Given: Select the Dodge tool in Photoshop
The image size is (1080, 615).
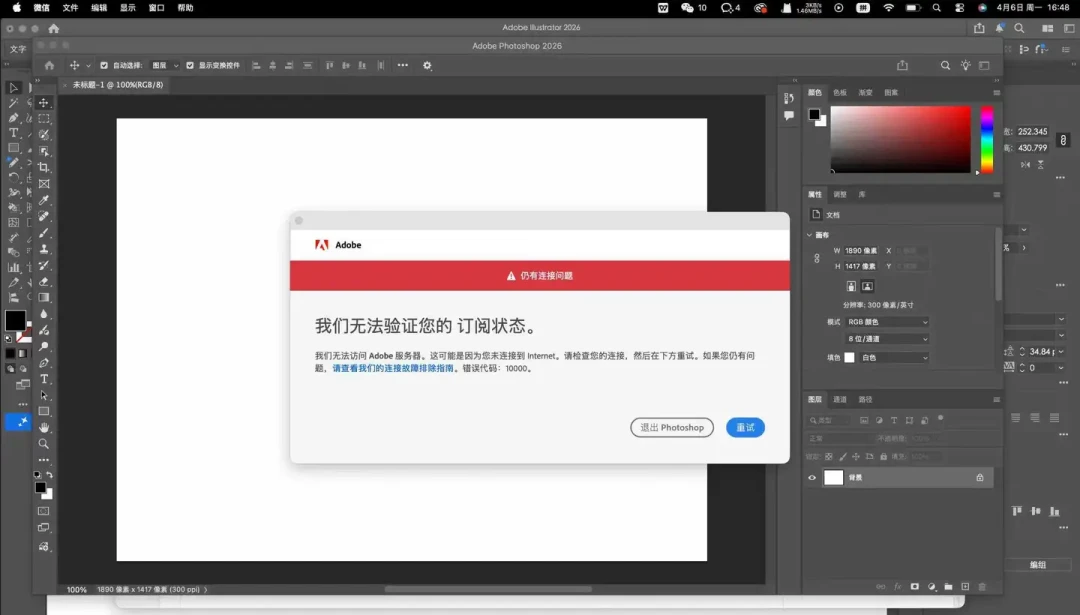Looking at the screenshot, I should pos(43,346).
